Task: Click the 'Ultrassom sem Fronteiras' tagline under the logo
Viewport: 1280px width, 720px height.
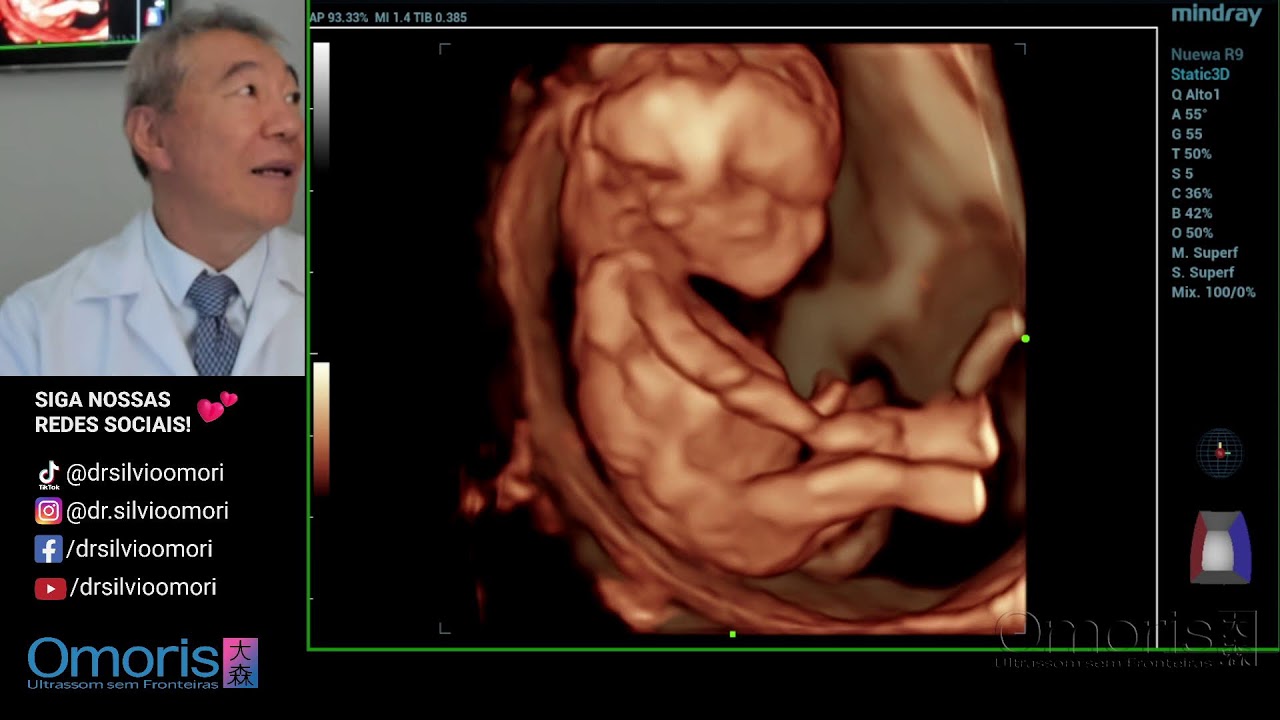Action: pyautogui.click(x=122, y=684)
